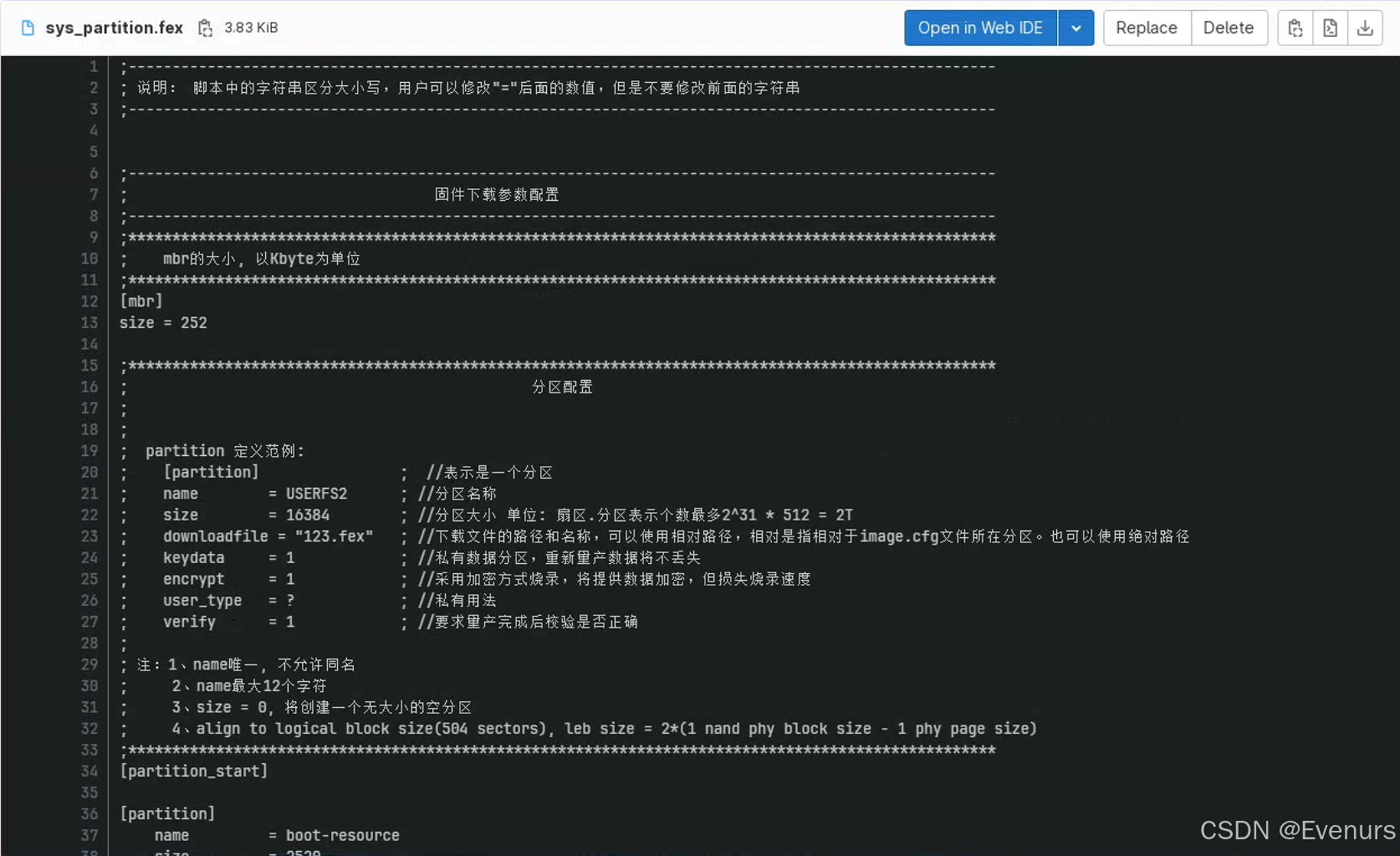Screen dimensions: 1400x856
Task: Select line number 1
Action: coord(93,66)
